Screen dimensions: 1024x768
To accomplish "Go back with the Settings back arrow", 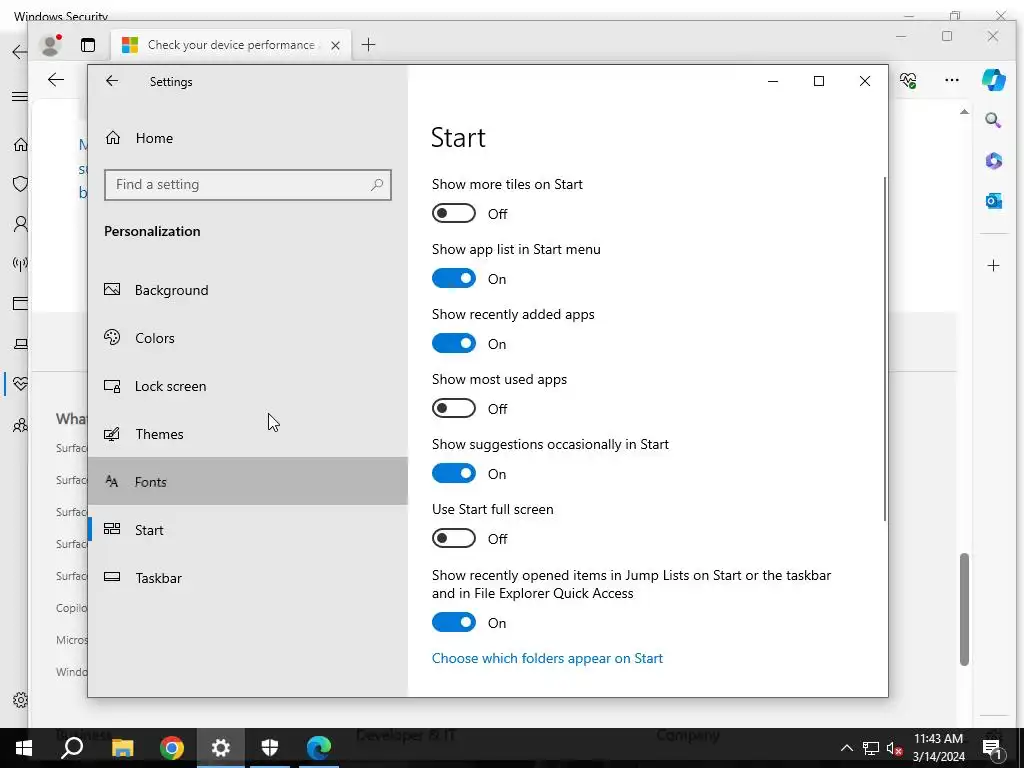I will pos(112,81).
